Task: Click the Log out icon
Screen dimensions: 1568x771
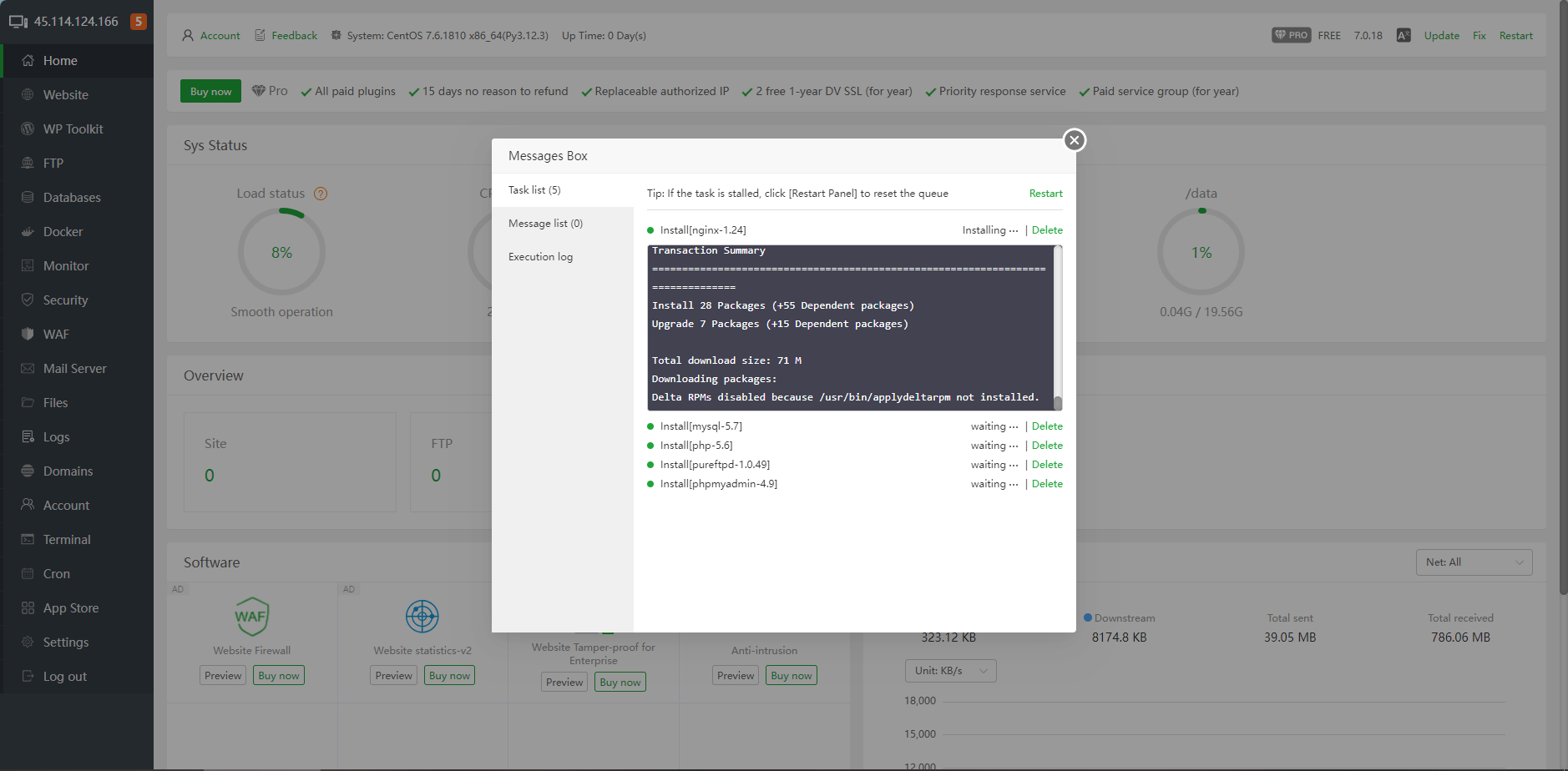Action: (28, 676)
